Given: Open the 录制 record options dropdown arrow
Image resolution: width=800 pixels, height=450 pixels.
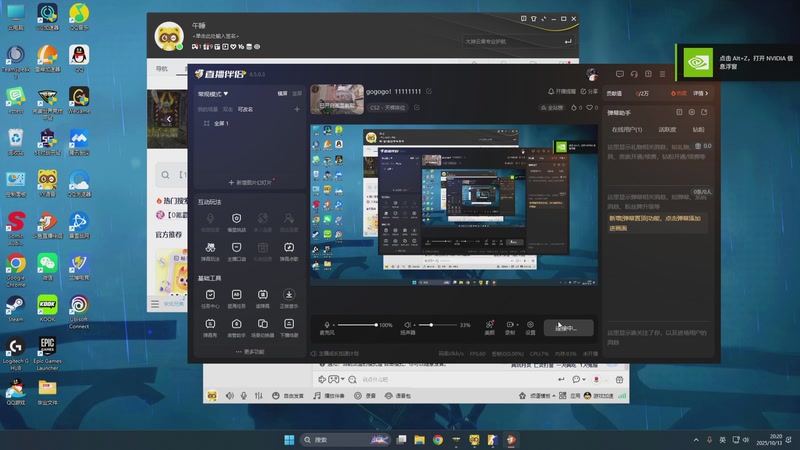Looking at the screenshot, I should pos(517,324).
